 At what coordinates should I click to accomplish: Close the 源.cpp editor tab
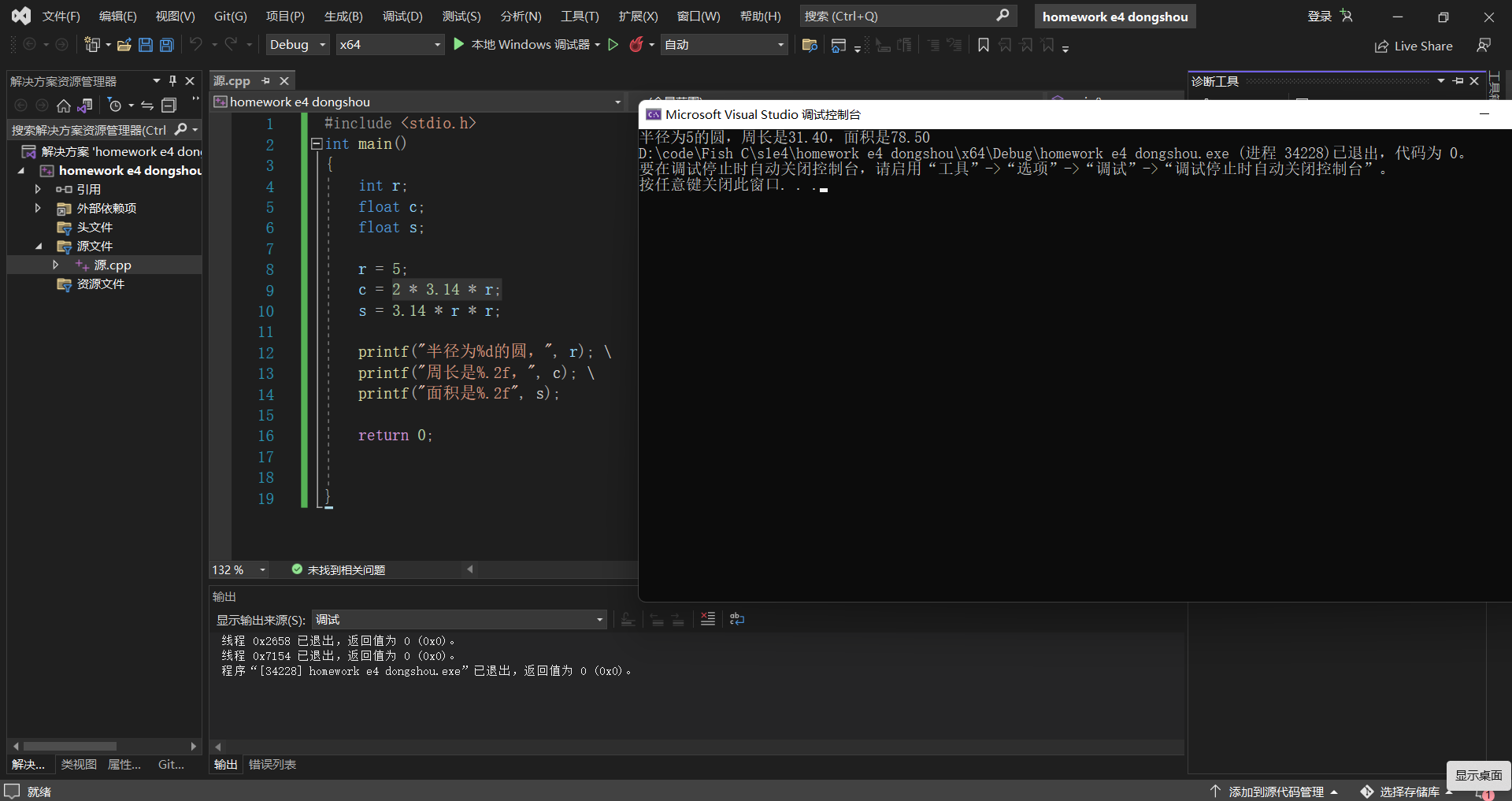(x=284, y=81)
